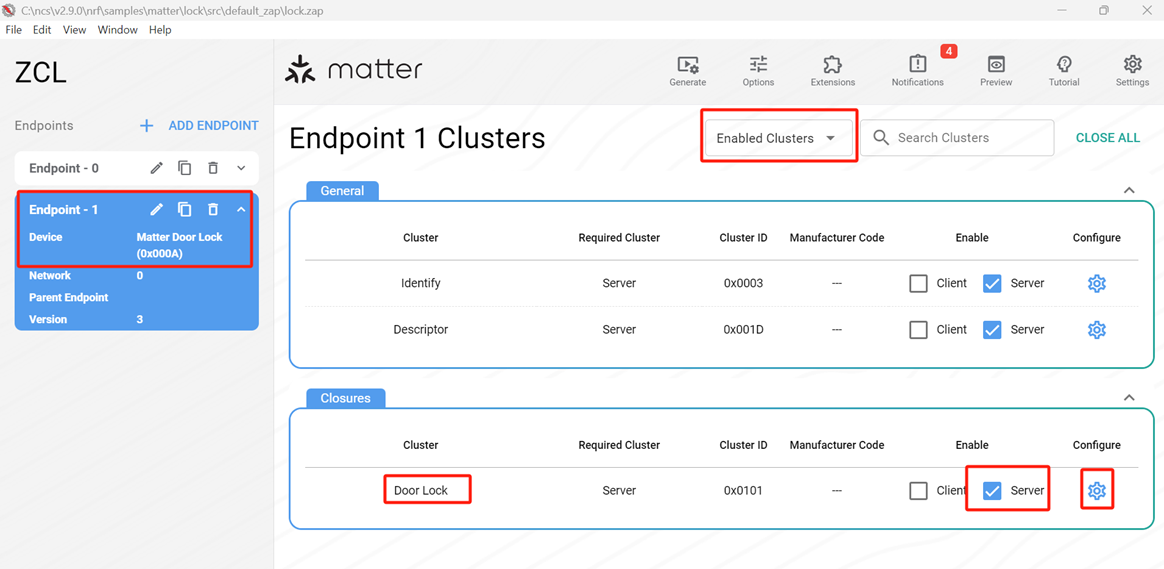
Task: Expand Endpoint - 0 chevron
Action: (241, 169)
